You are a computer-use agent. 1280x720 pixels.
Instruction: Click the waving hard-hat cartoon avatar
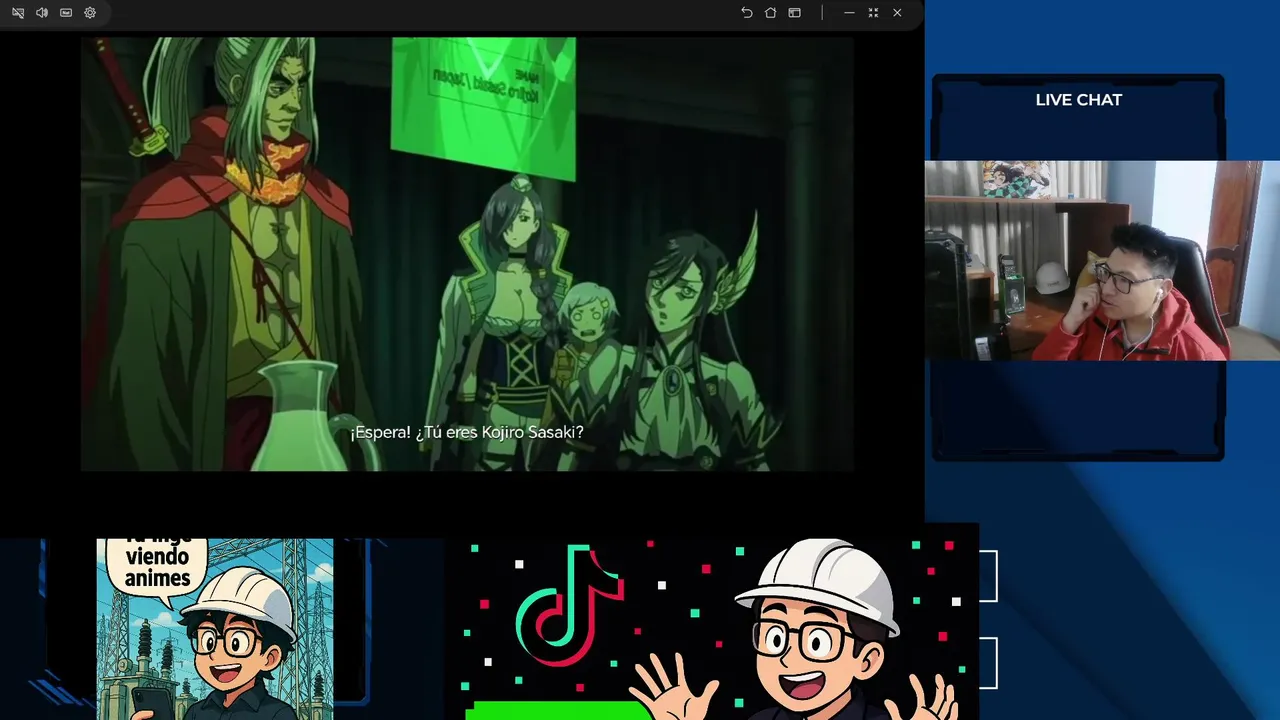800,630
